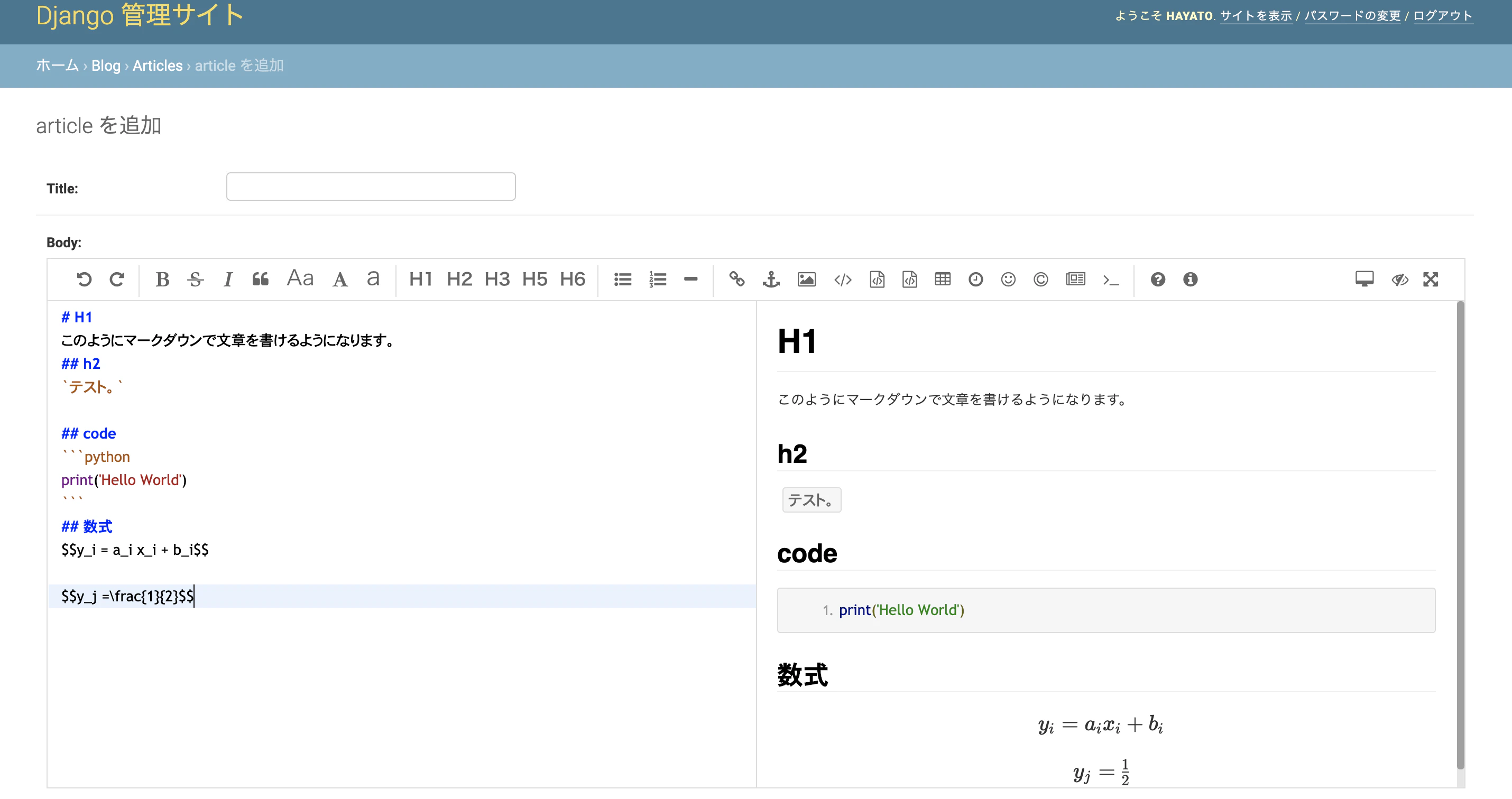Click the '## code' line in editor
Viewport: 1512px width, 799px height.
(x=89, y=433)
